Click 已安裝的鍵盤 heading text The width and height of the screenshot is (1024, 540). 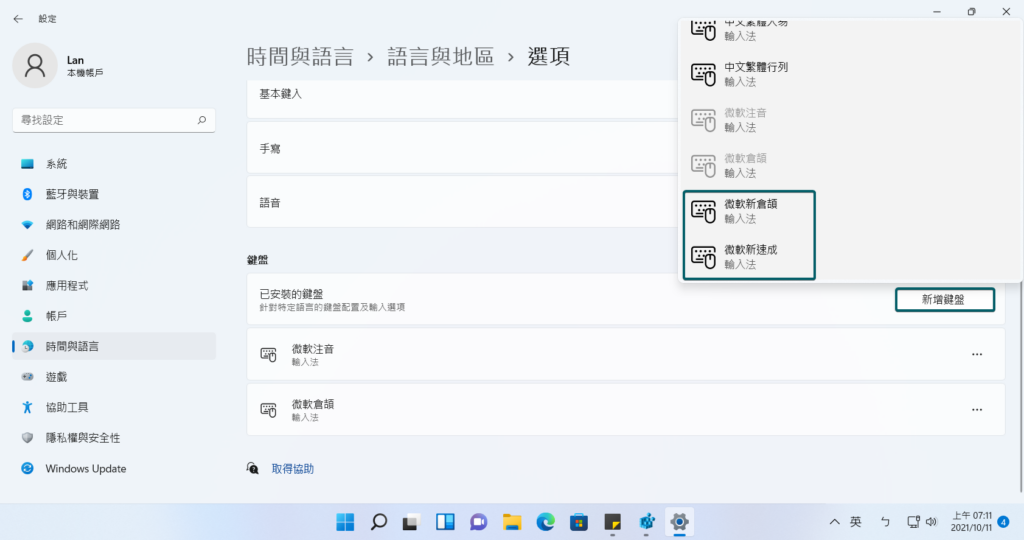click(x=291, y=294)
